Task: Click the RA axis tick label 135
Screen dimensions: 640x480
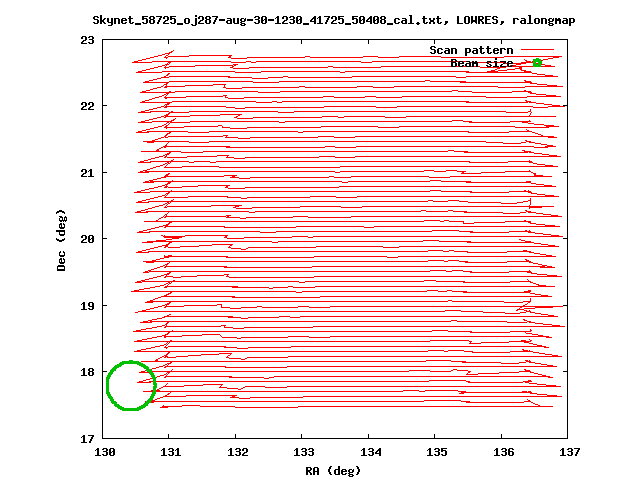Action: coord(437,452)
